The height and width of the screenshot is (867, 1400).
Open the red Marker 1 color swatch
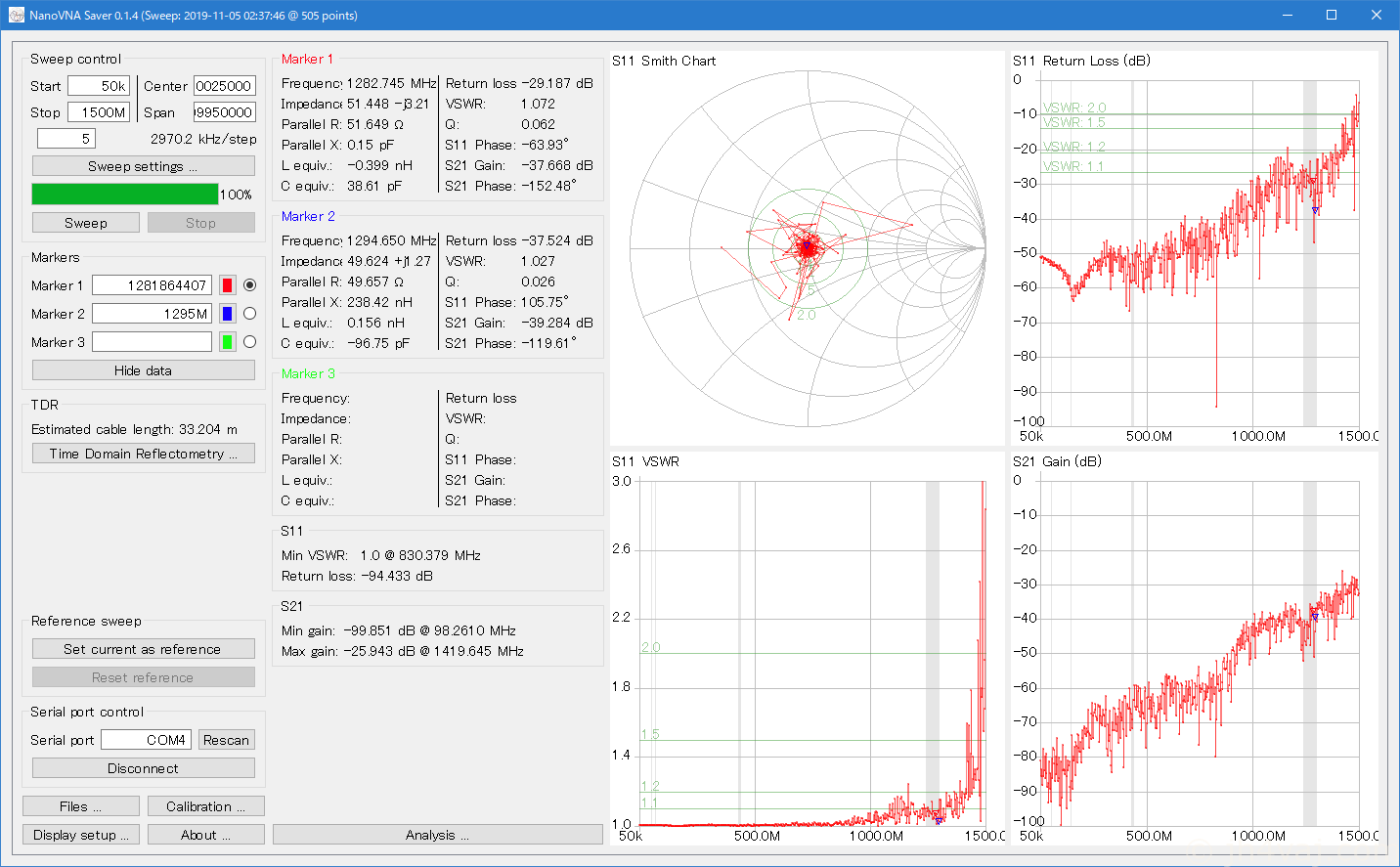[x=227, y=285]
